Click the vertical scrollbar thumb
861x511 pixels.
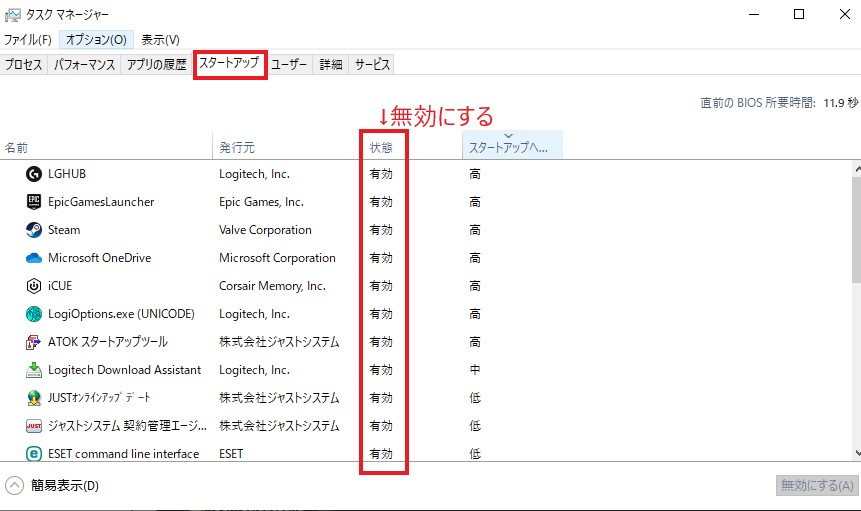coord(857,229)
